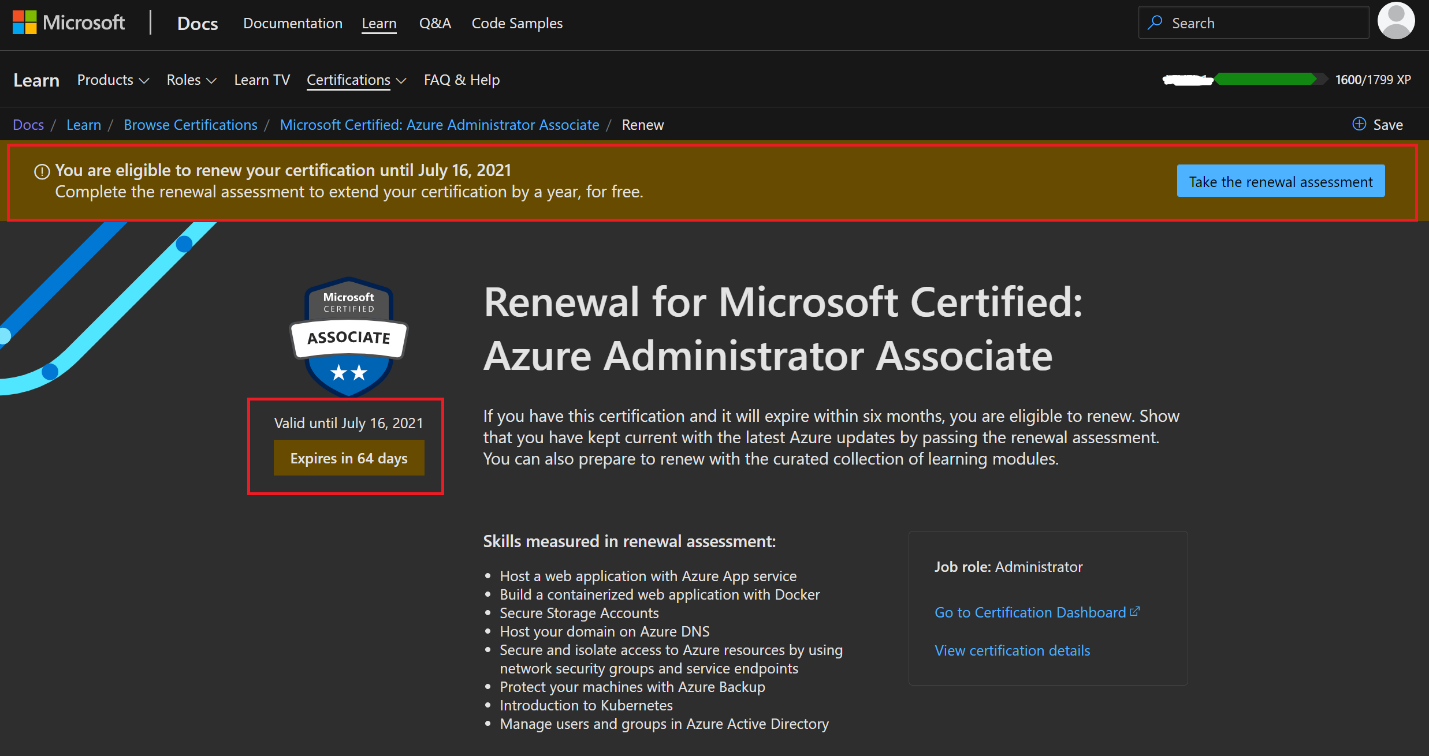
Task: Click 'Host a web application with Azure App service'
Action: (648, 576)
